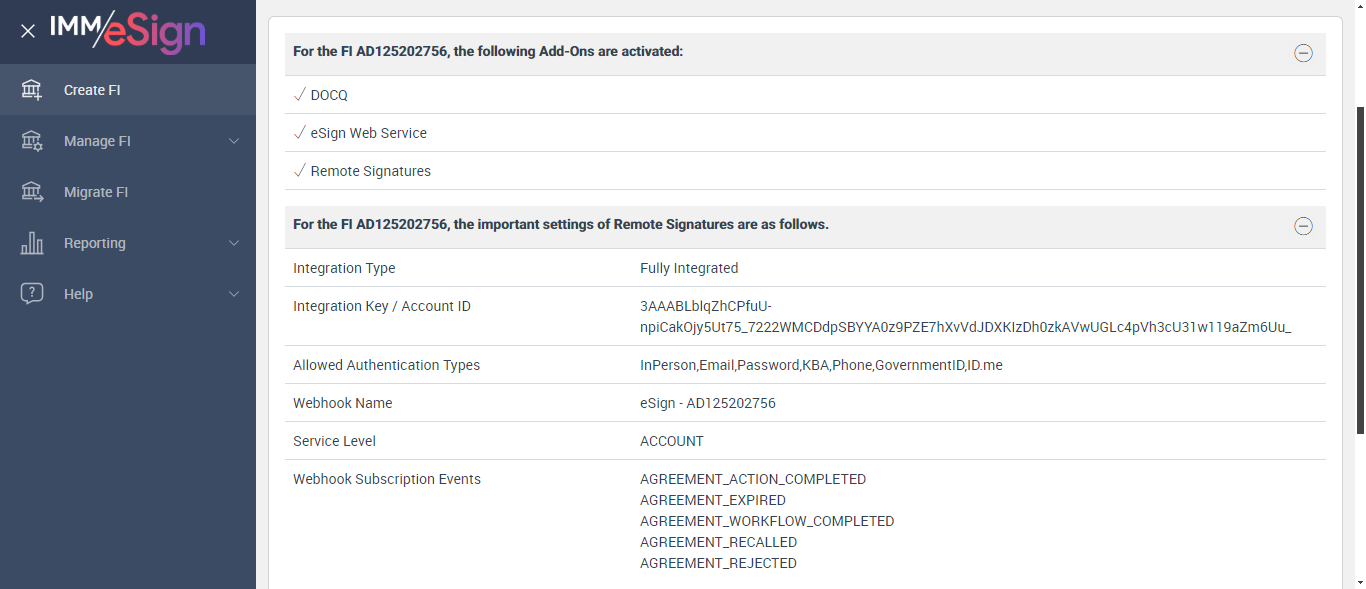
Task: Click the Manage FI gear-bank icon
Action: pyautogui.click(x=32, y=141)
